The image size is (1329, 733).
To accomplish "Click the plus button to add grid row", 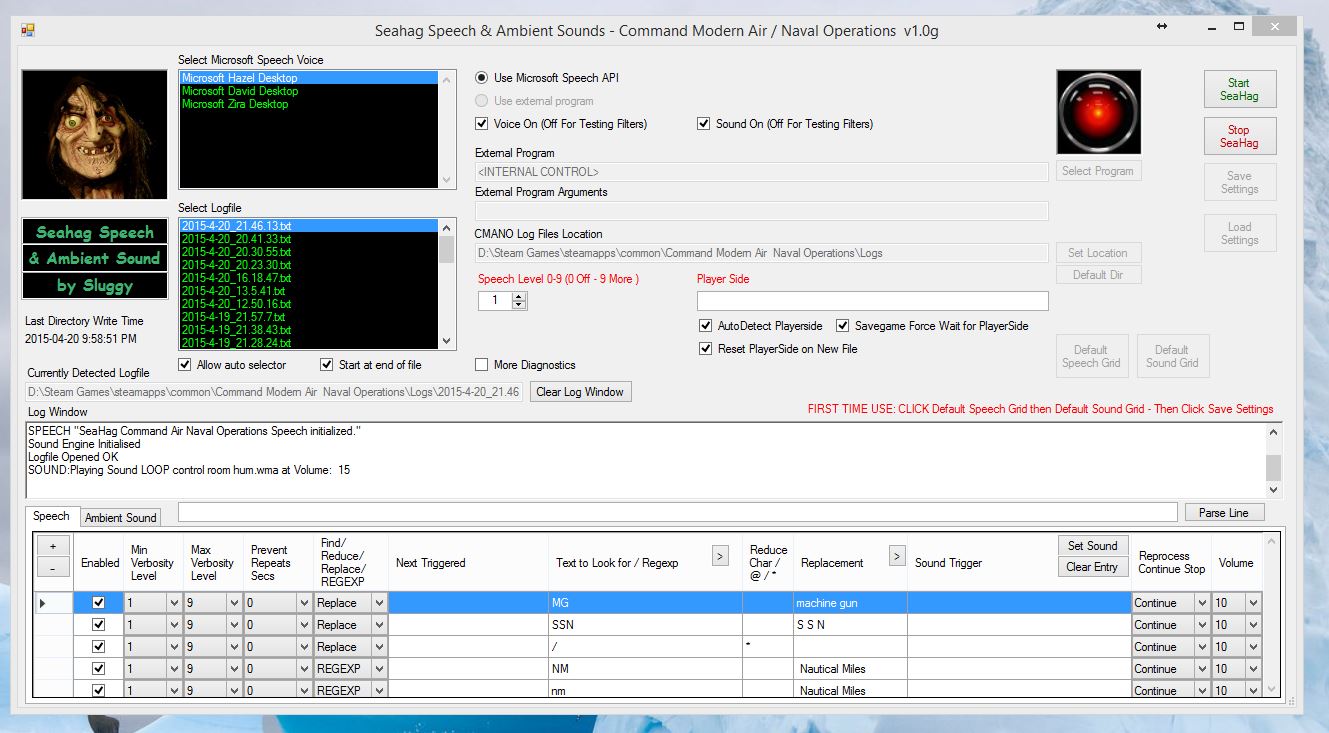I will click(x=53, y=546).
